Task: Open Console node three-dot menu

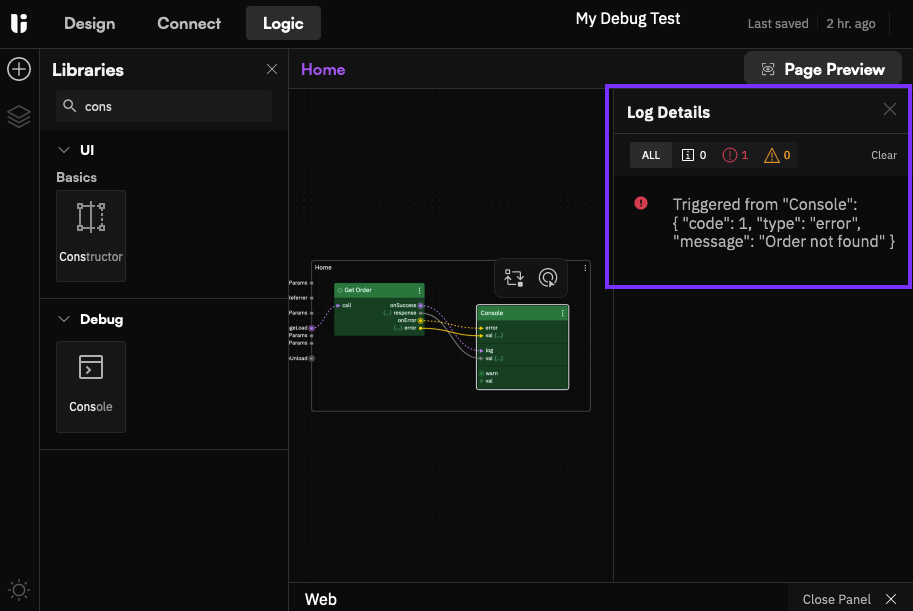Action: 563,313
